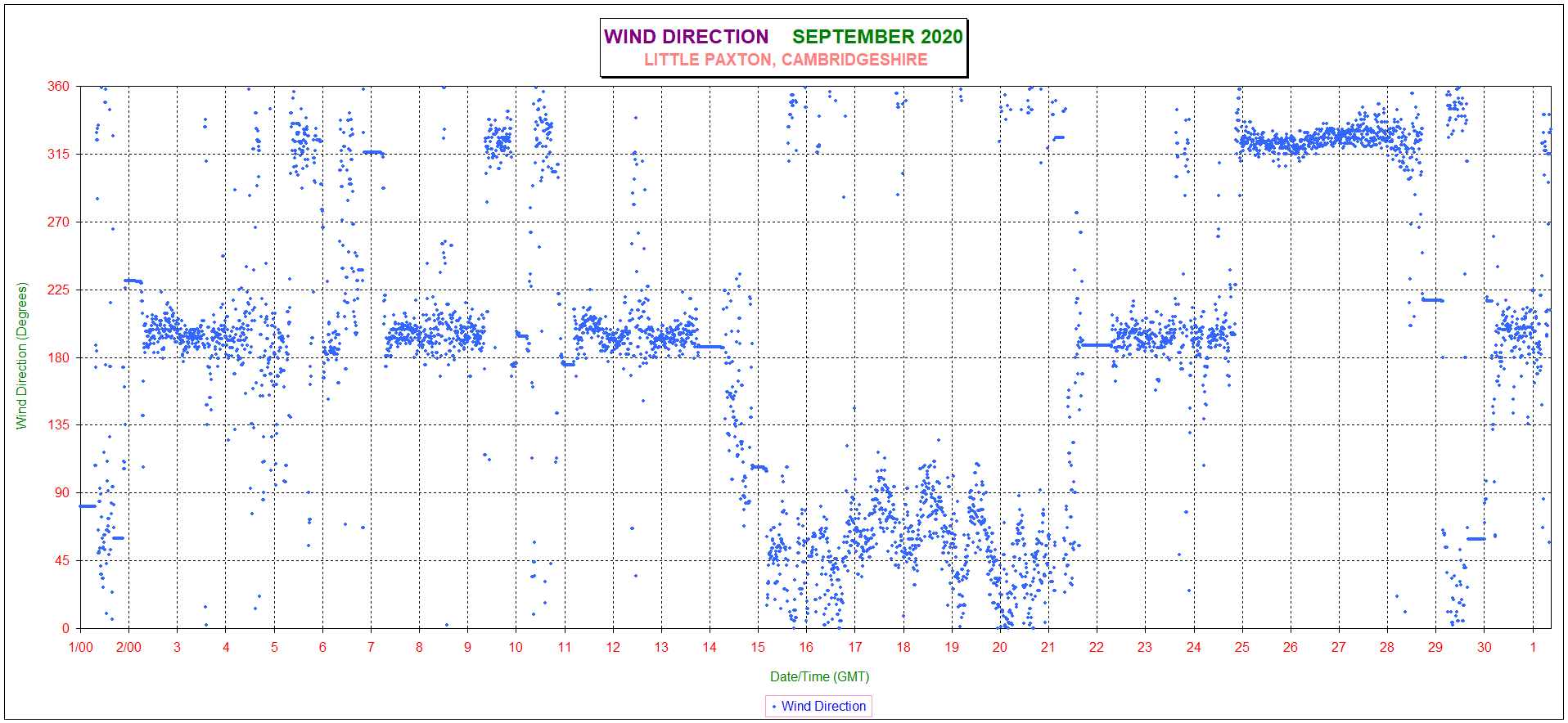Screen dimensions: 1568x723
Task: Click the x-axis date label 28
Action: tap(1387, 647)
